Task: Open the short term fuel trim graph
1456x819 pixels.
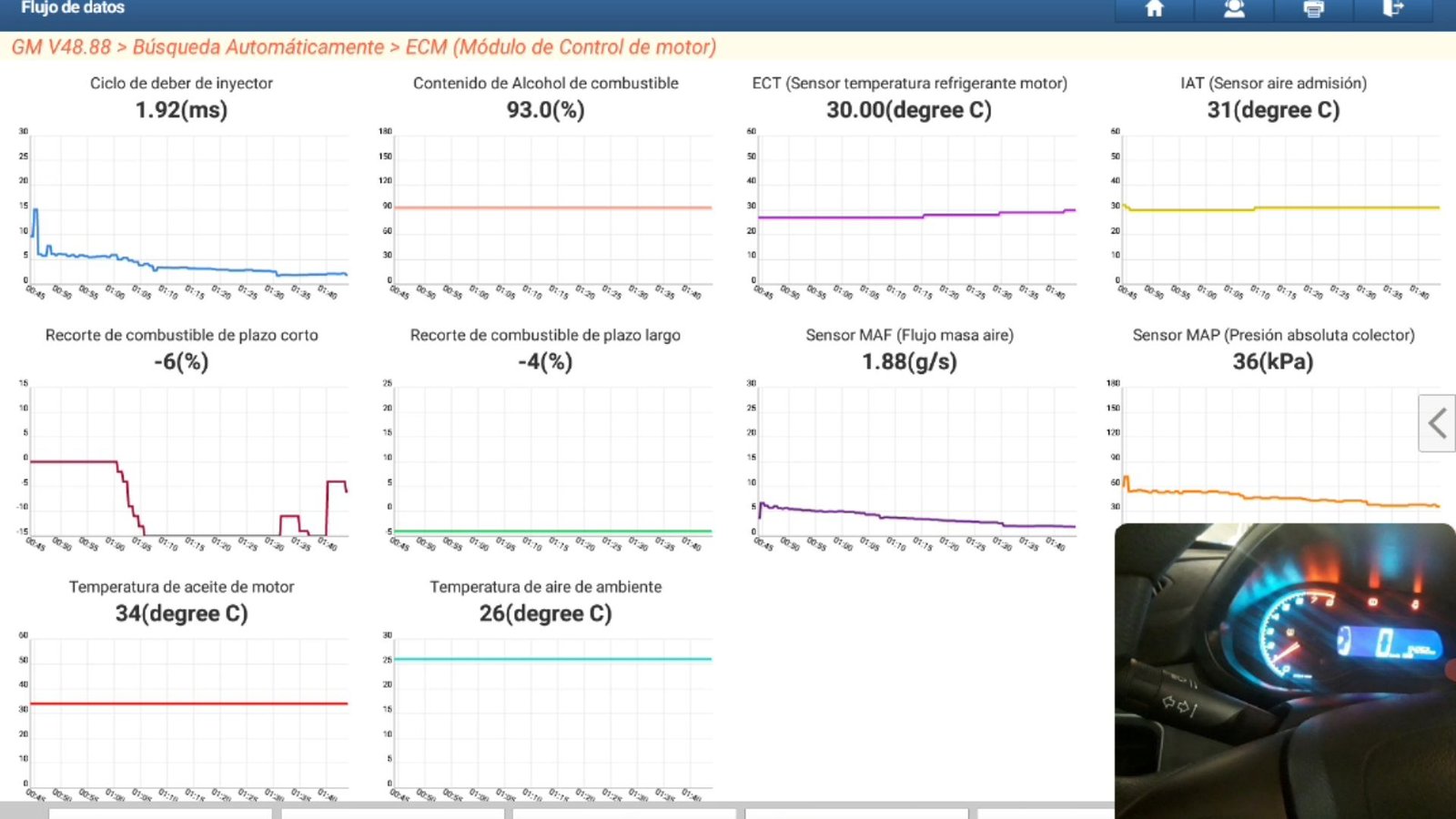Action: pyautogui.click(x=187, y=461)
